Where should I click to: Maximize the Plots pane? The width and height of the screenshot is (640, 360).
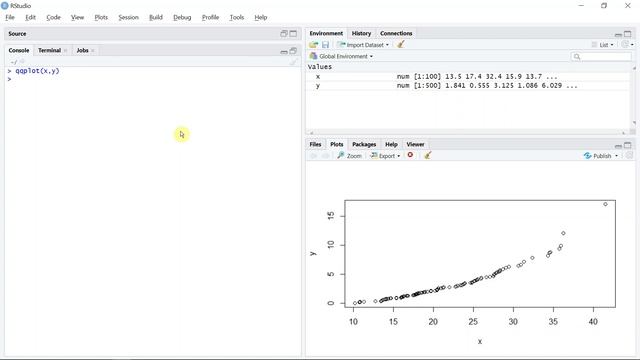pyautogui.click(x=627, y=145)
